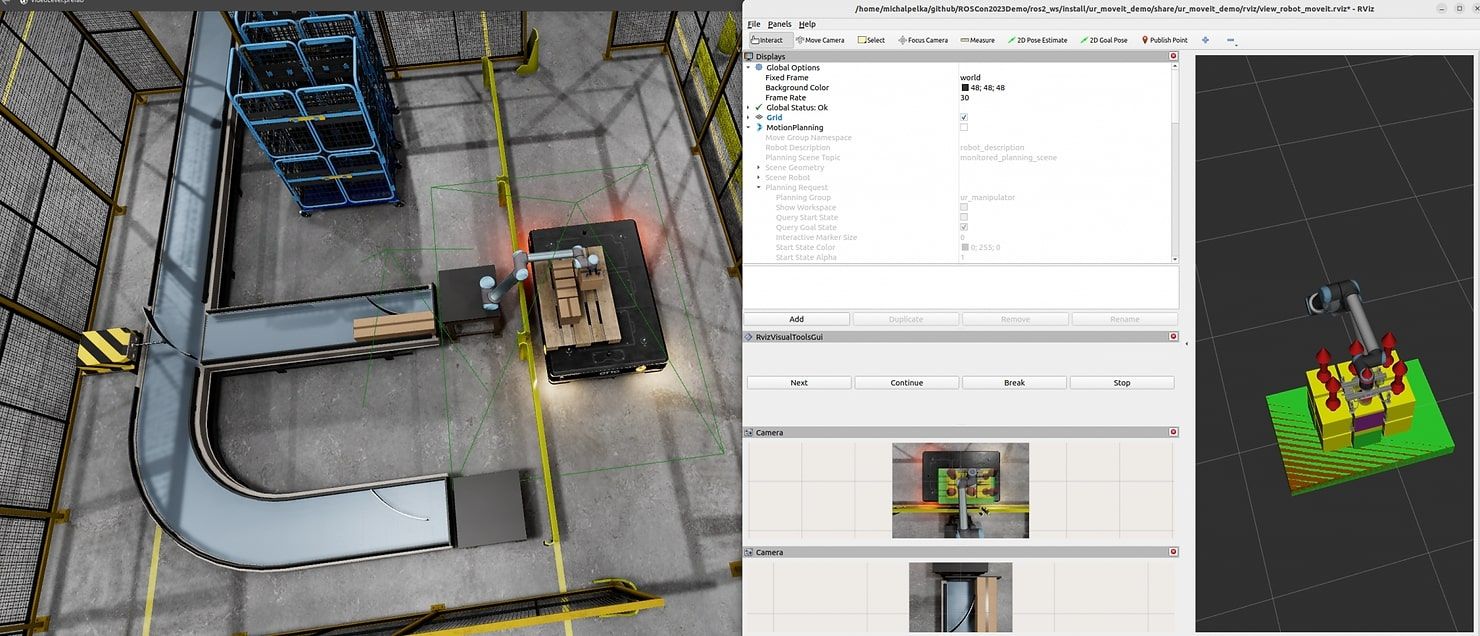Click the 'Planning Scene Topic' row label

tap(803, 157)
